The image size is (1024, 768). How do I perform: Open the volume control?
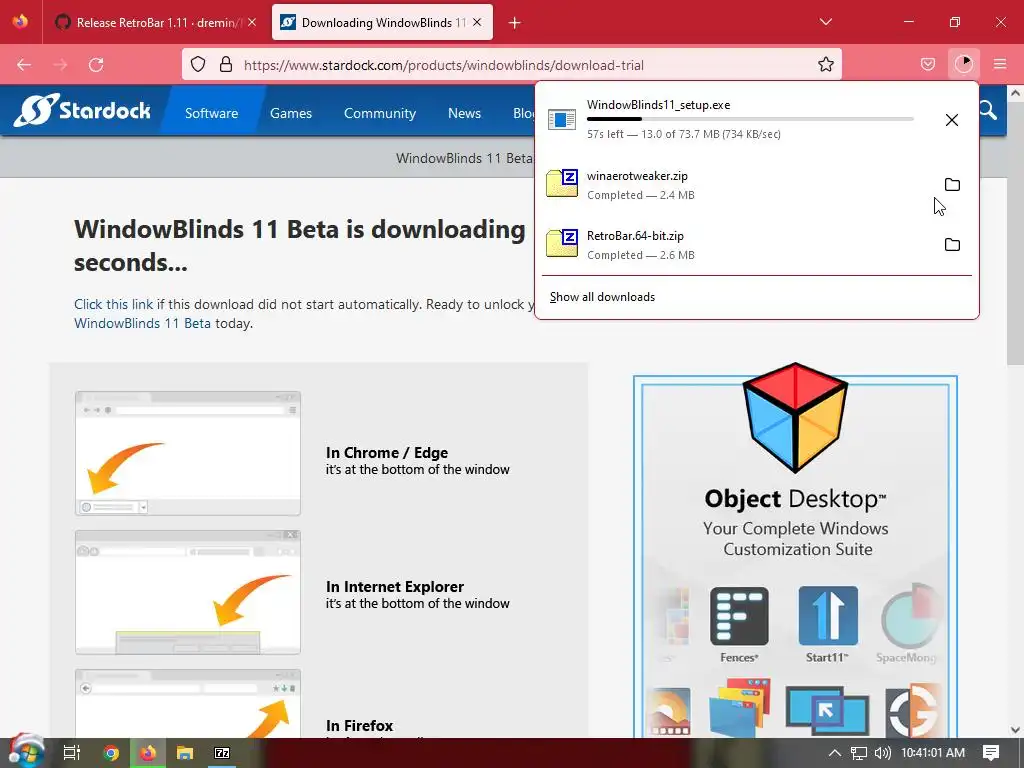[x=882, y=753]
